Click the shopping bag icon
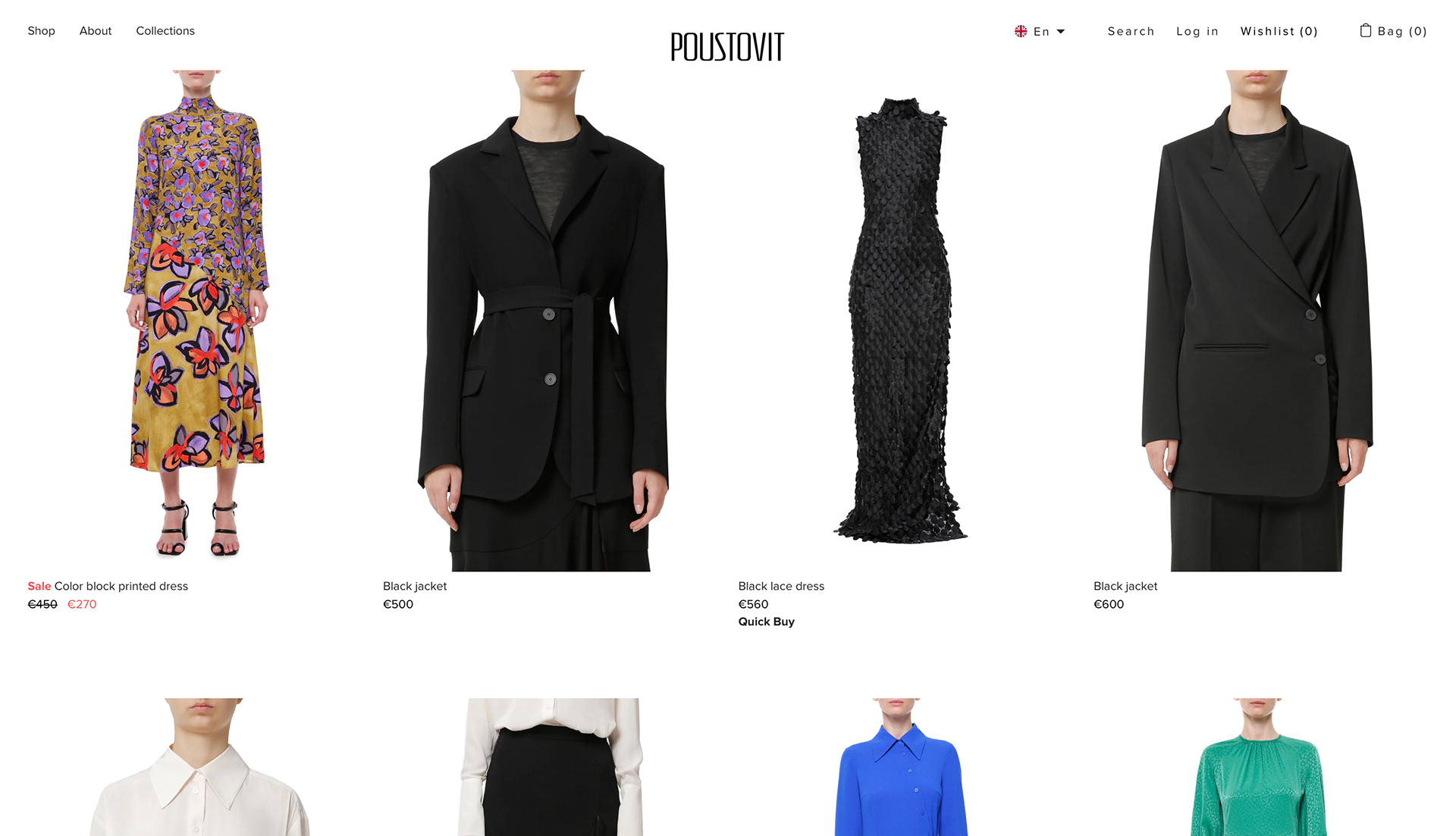This screenshot has height=836, width=1456. [x=1366, y=30]
